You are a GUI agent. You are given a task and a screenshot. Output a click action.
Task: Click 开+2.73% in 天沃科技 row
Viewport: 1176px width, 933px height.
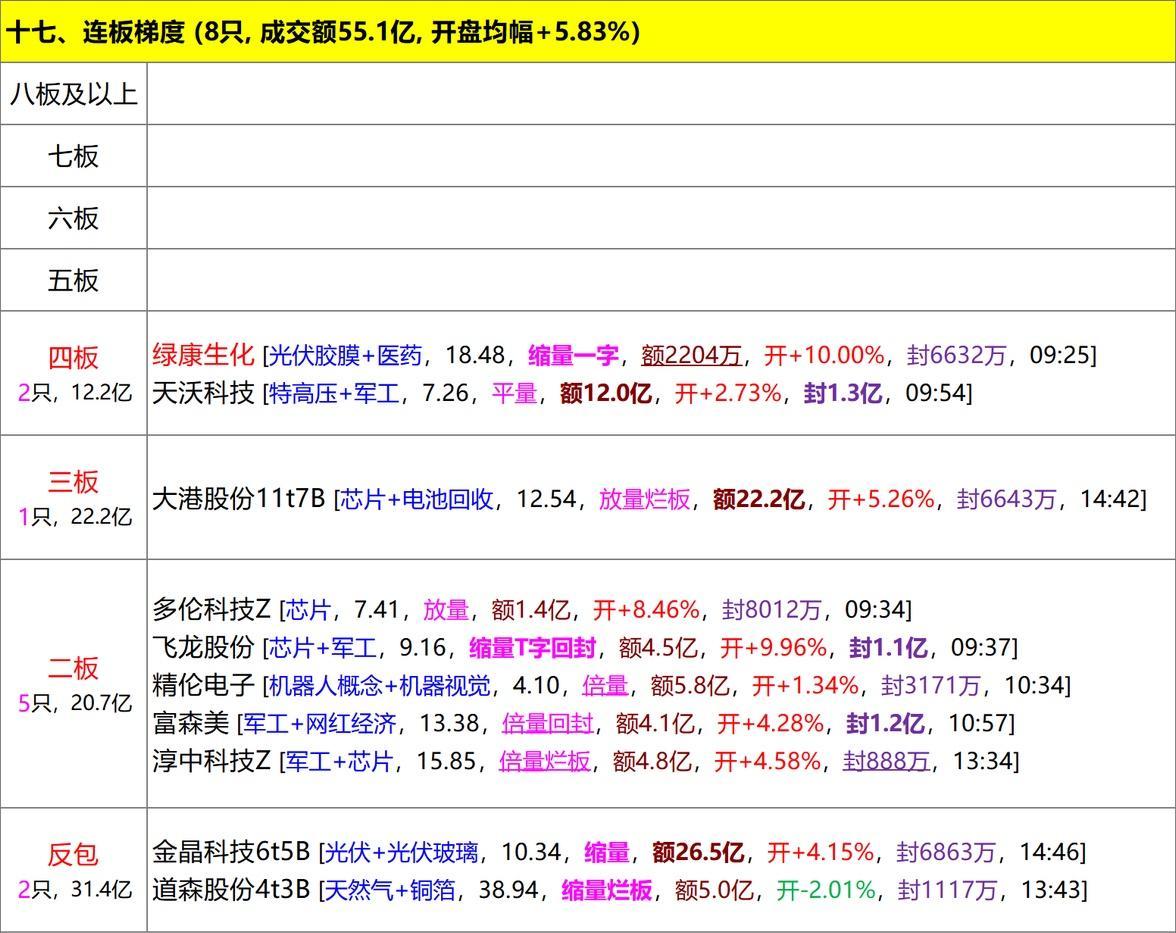point(728,393)
